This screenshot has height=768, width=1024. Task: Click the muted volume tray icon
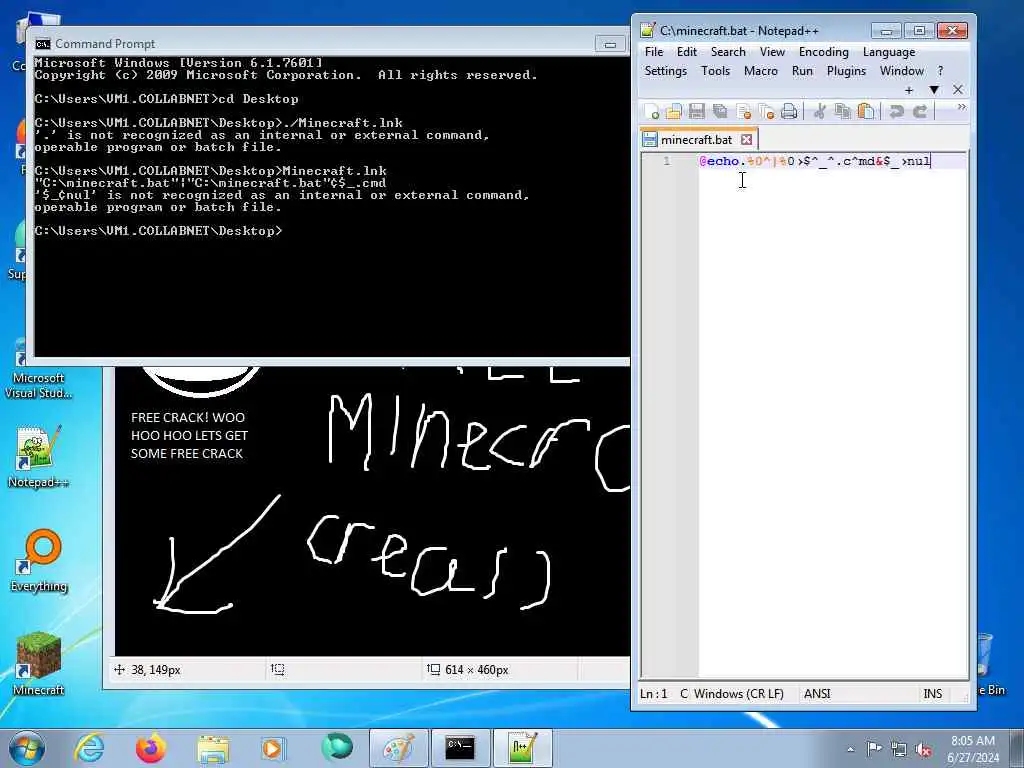(923, 749)
